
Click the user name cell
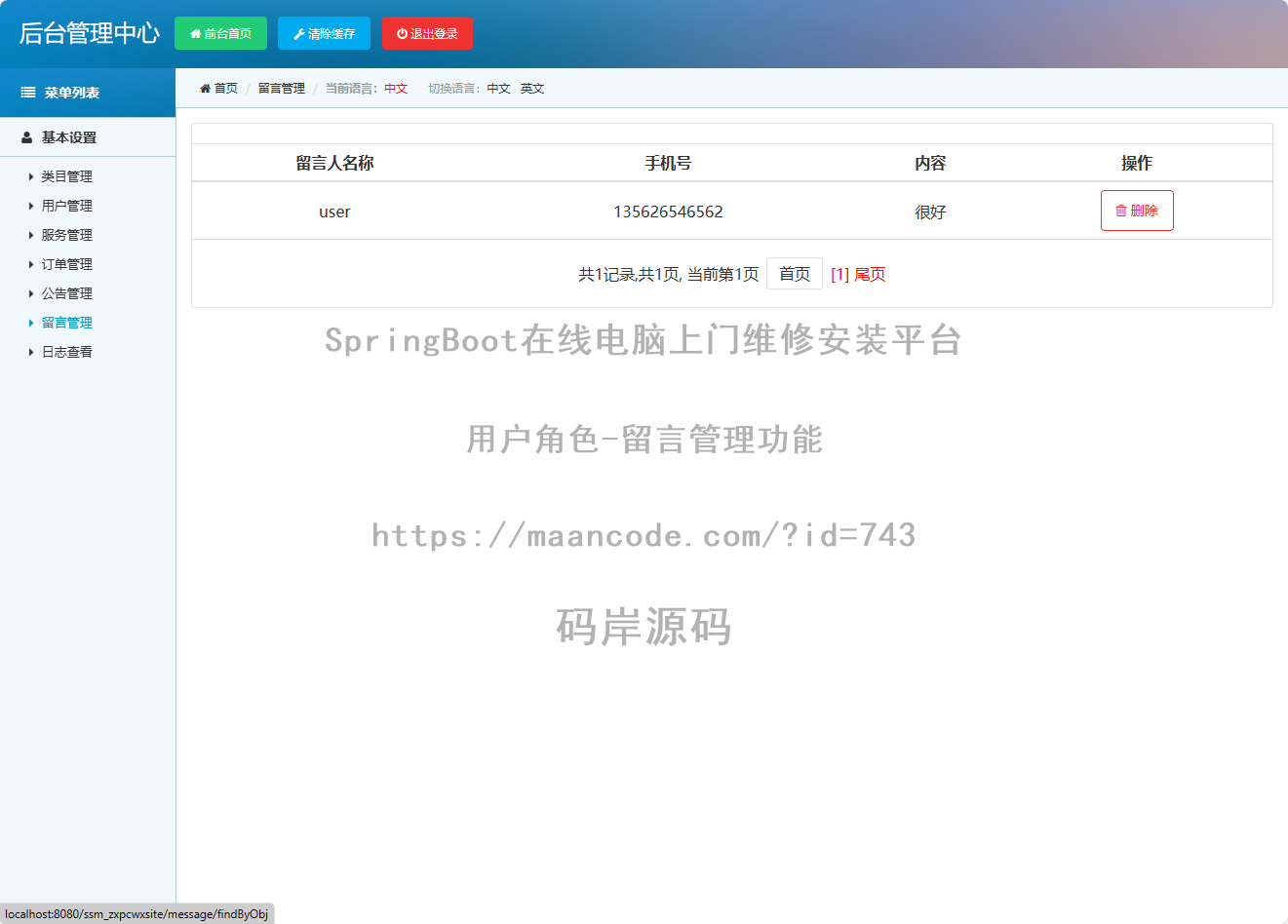334,212
